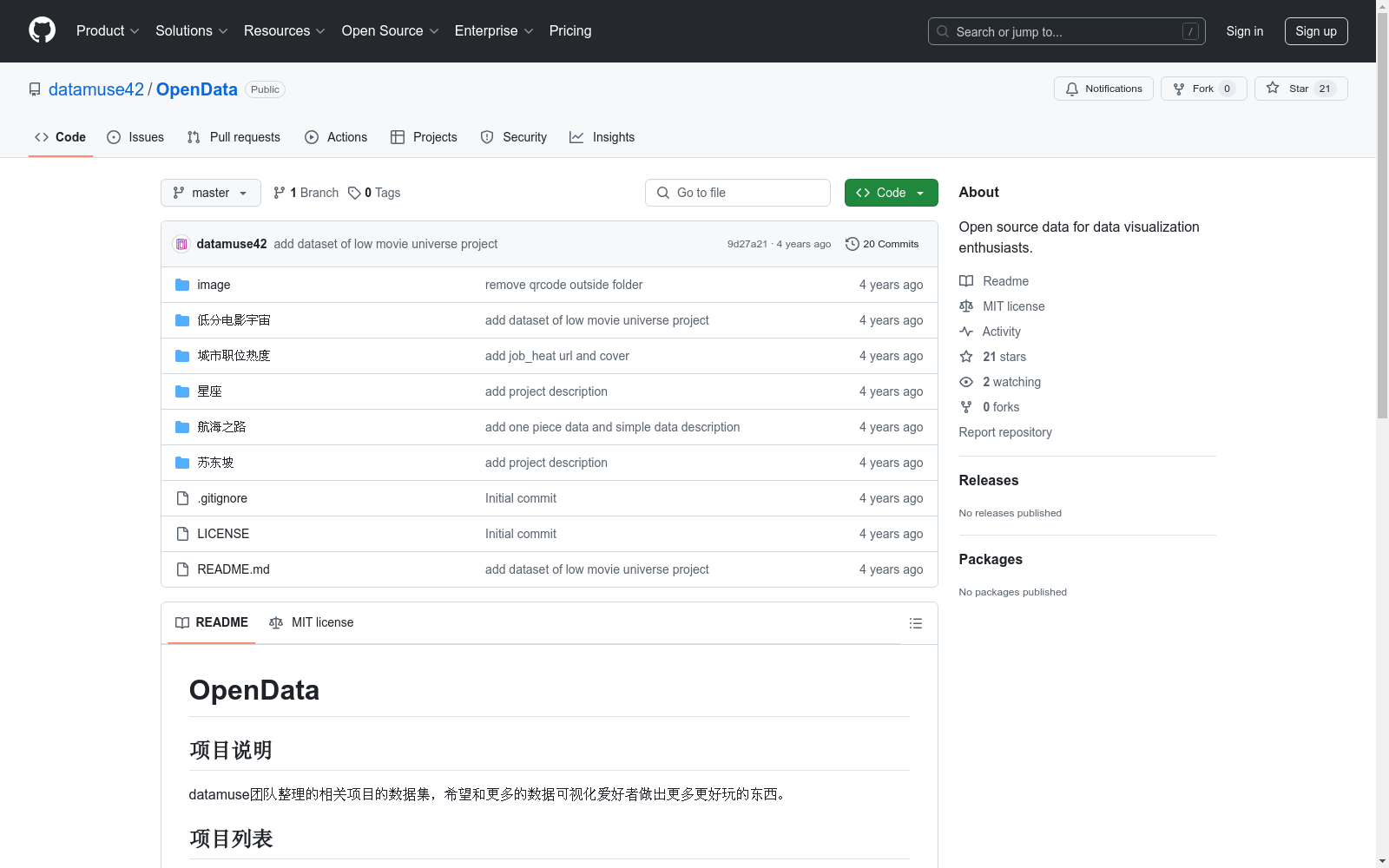Open the master branch dropdown
This screenshot has width=1389, height=868.
pyautogui.click(x=211, y=193)
